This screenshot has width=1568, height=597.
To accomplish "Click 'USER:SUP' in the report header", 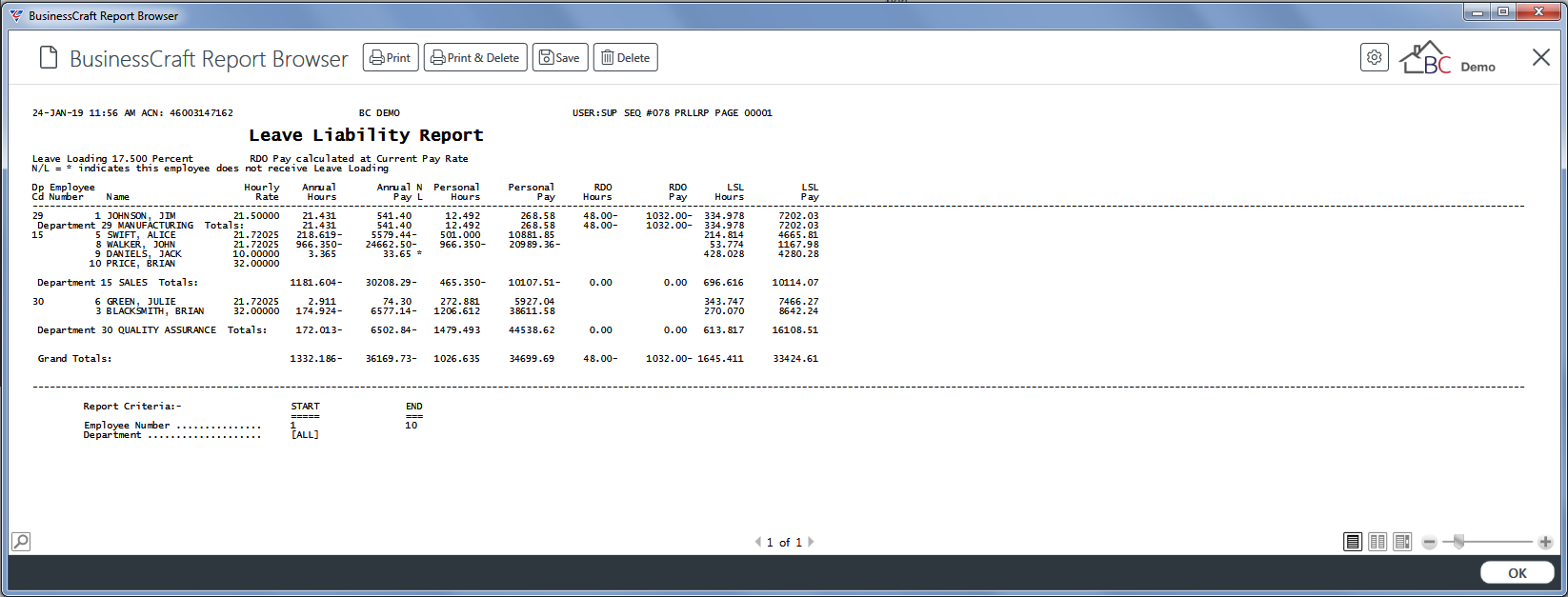I will tap(594, 113).
